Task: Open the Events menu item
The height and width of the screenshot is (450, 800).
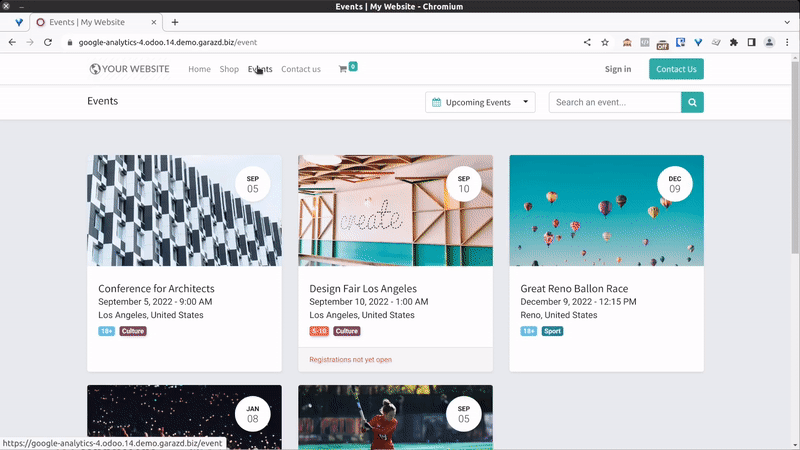Action: [260, 69]
